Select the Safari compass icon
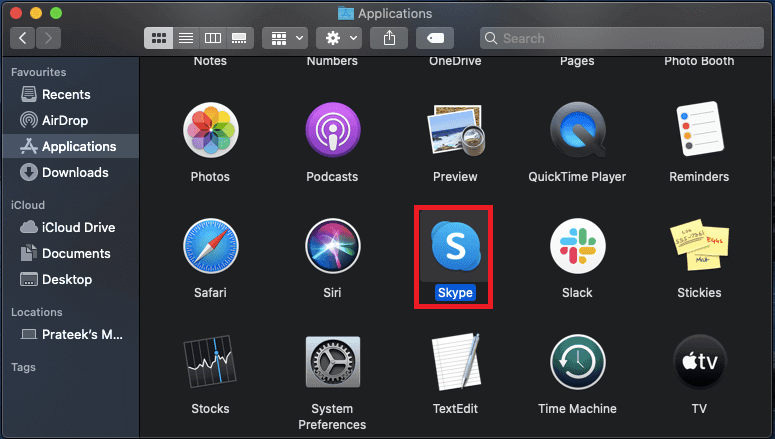Image resolution: width=775 pixels, height=439 pixels. [210, 247]
